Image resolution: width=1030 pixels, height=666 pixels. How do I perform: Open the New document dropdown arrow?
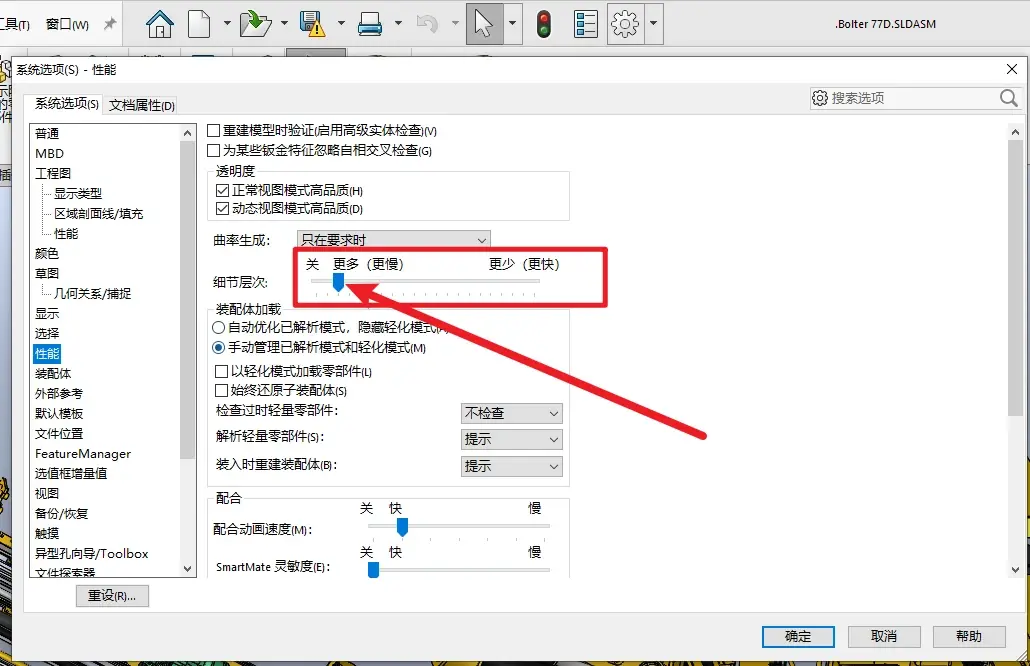point(227,24)
